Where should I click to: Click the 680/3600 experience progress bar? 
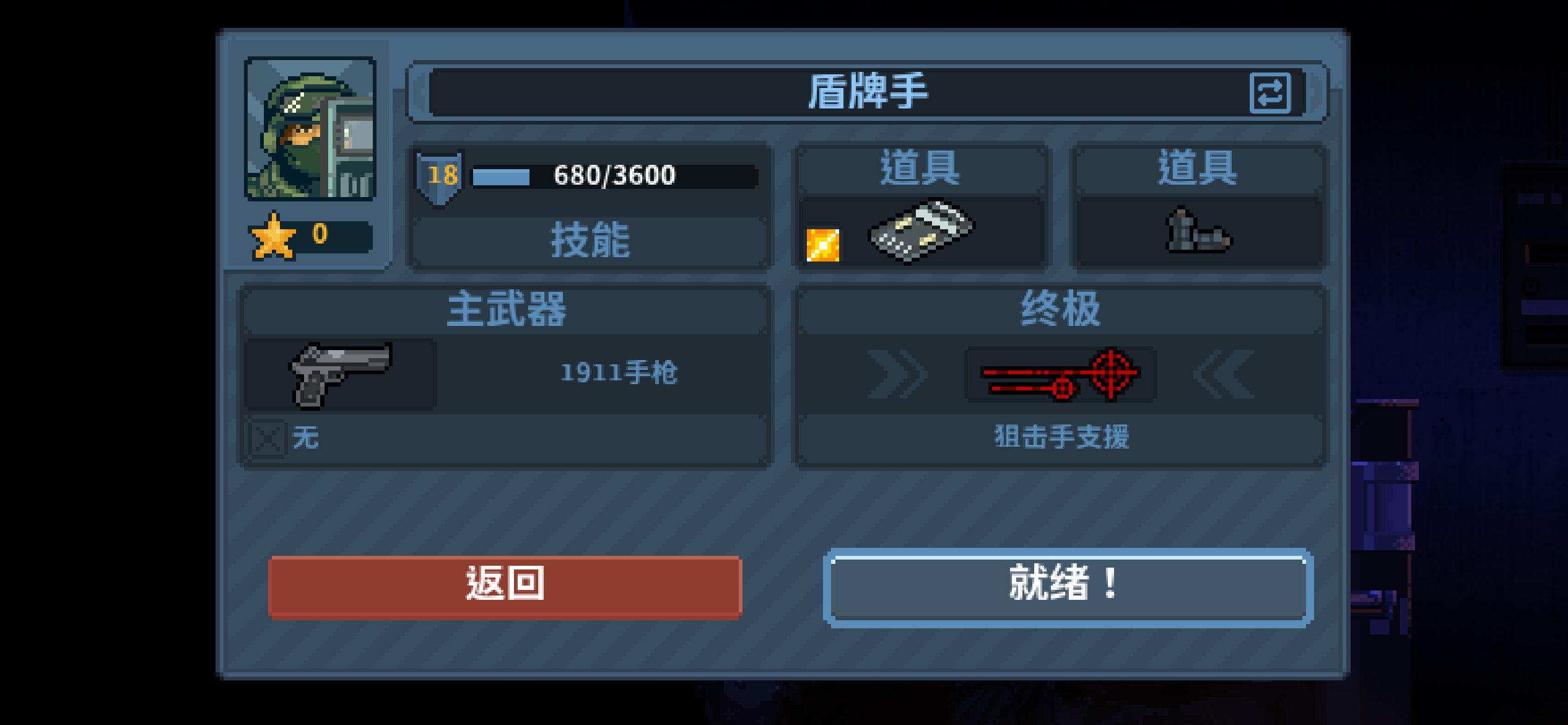pos(615,177)
